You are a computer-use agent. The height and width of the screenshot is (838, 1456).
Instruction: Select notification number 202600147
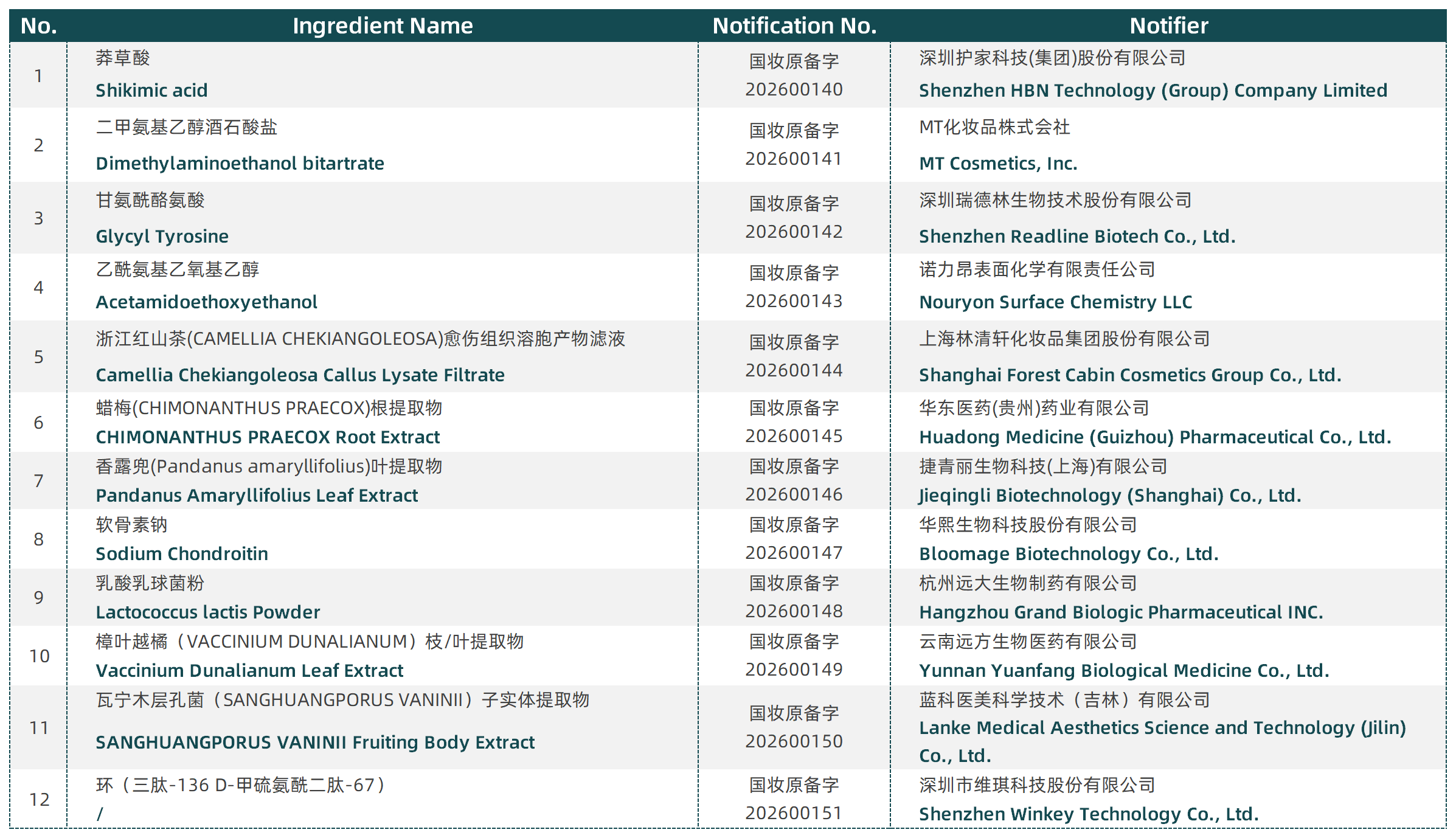coord(794,553)
